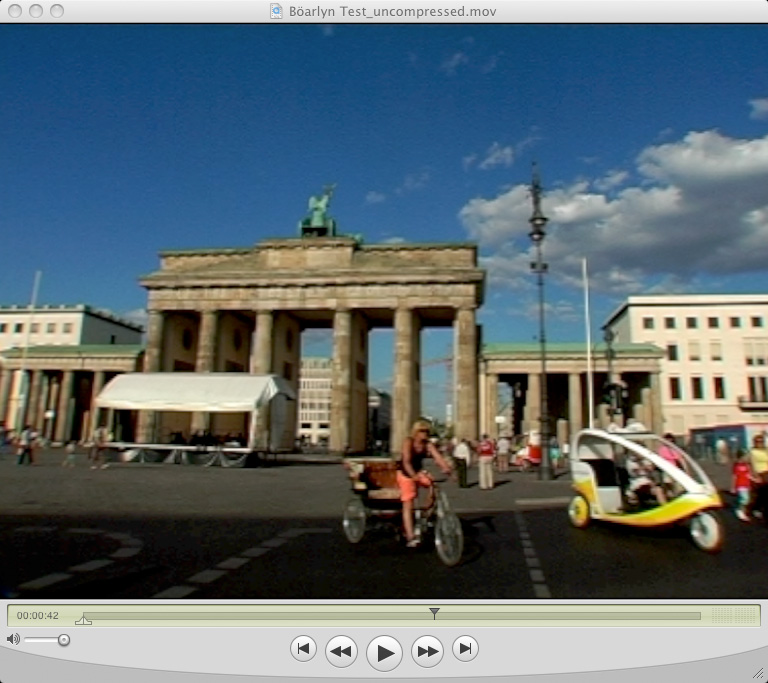The width and height of the screenshot is (768, 683).
Task: Close the movie window
Action: click(15, 11)
